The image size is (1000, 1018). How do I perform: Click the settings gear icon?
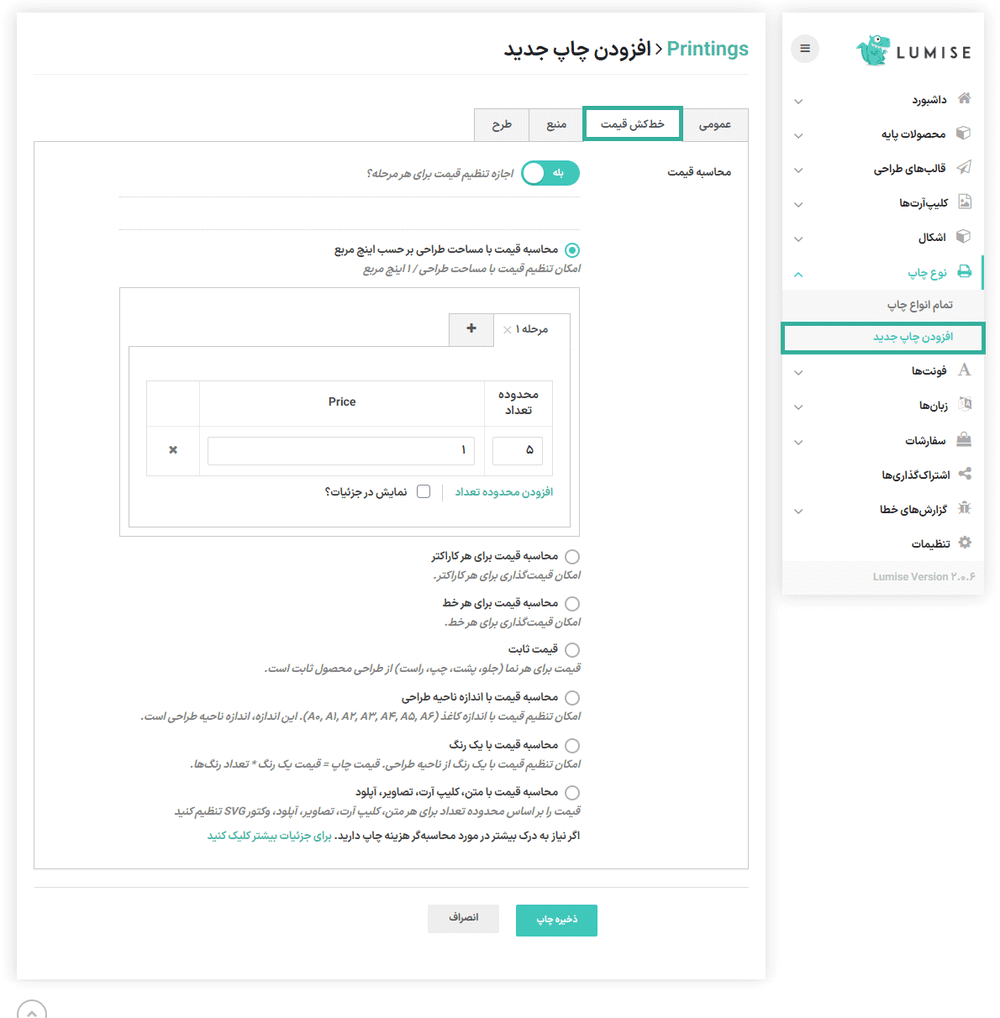964,543
